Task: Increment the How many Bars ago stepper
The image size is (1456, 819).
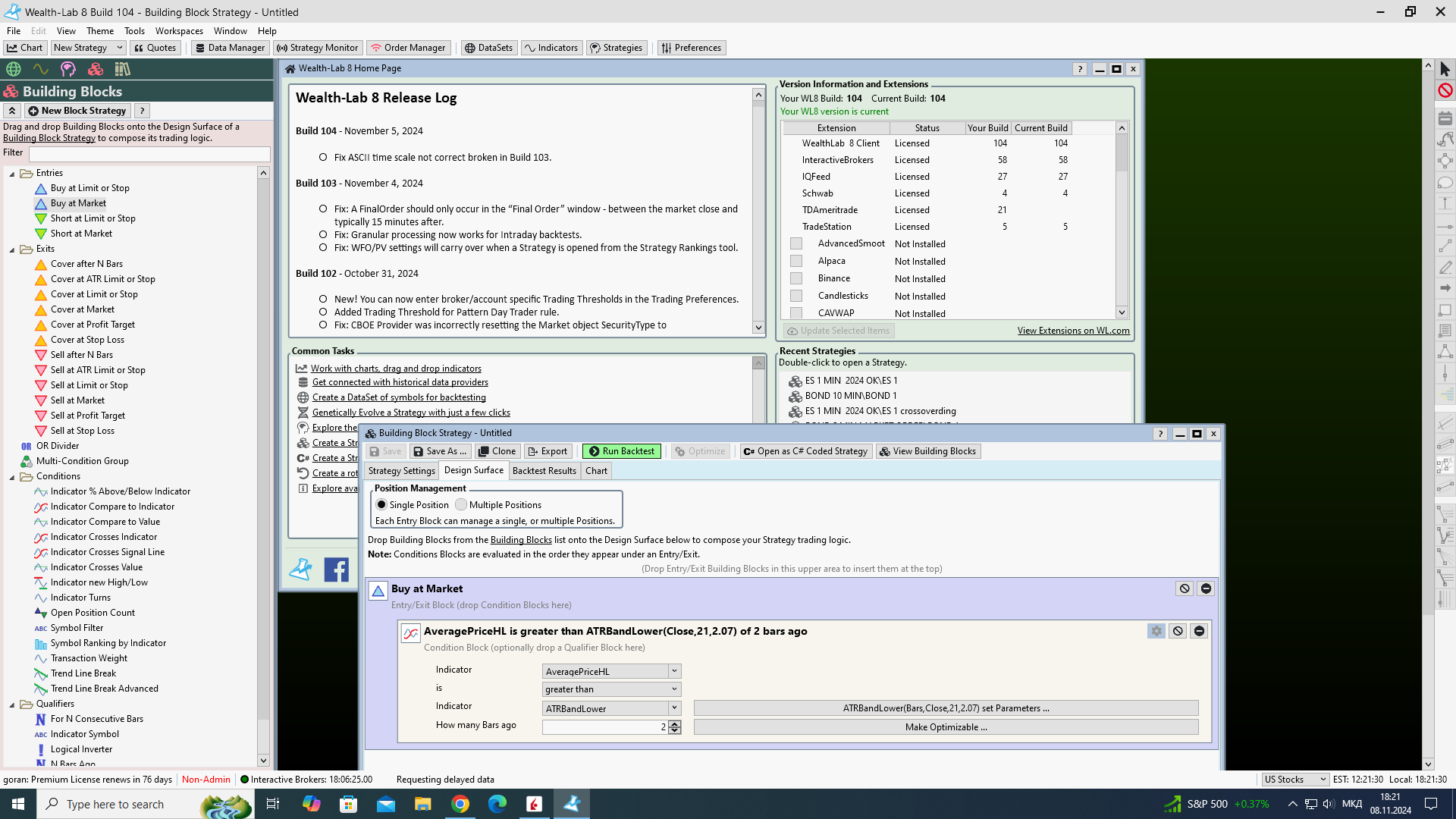Action: point(675,723)
